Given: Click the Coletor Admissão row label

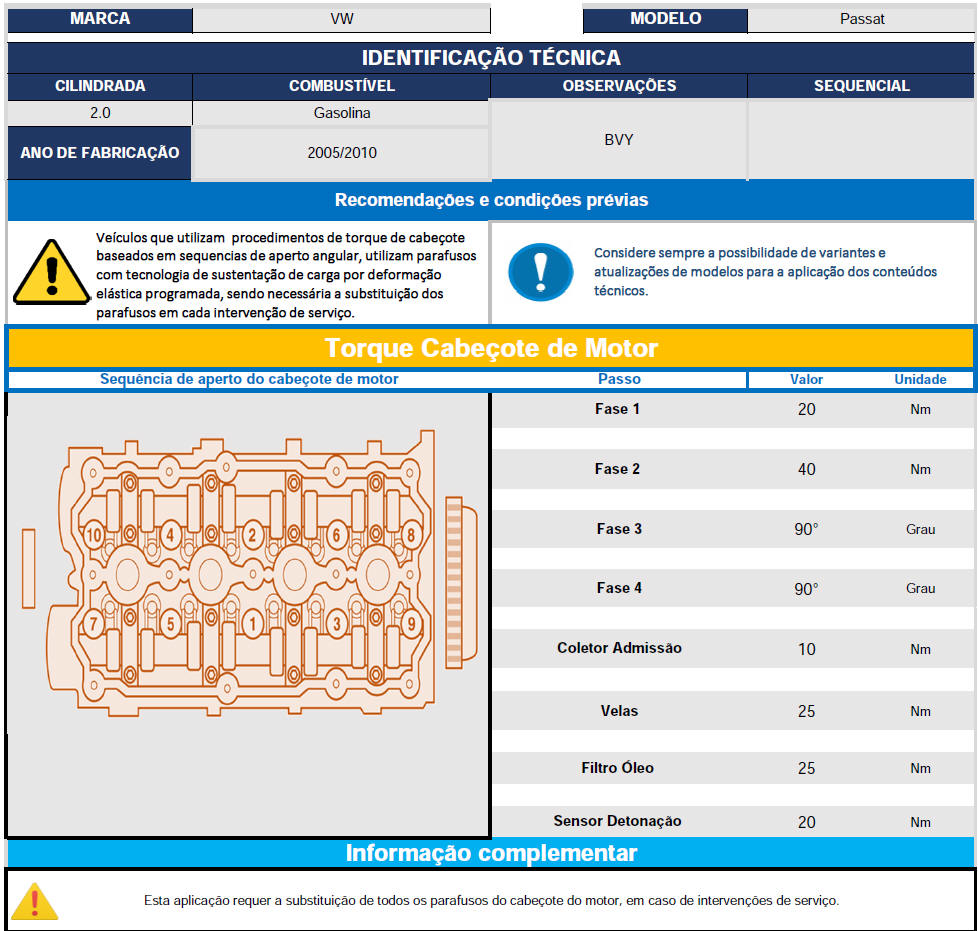Looking at the screenshot, I should pos(619,648).
